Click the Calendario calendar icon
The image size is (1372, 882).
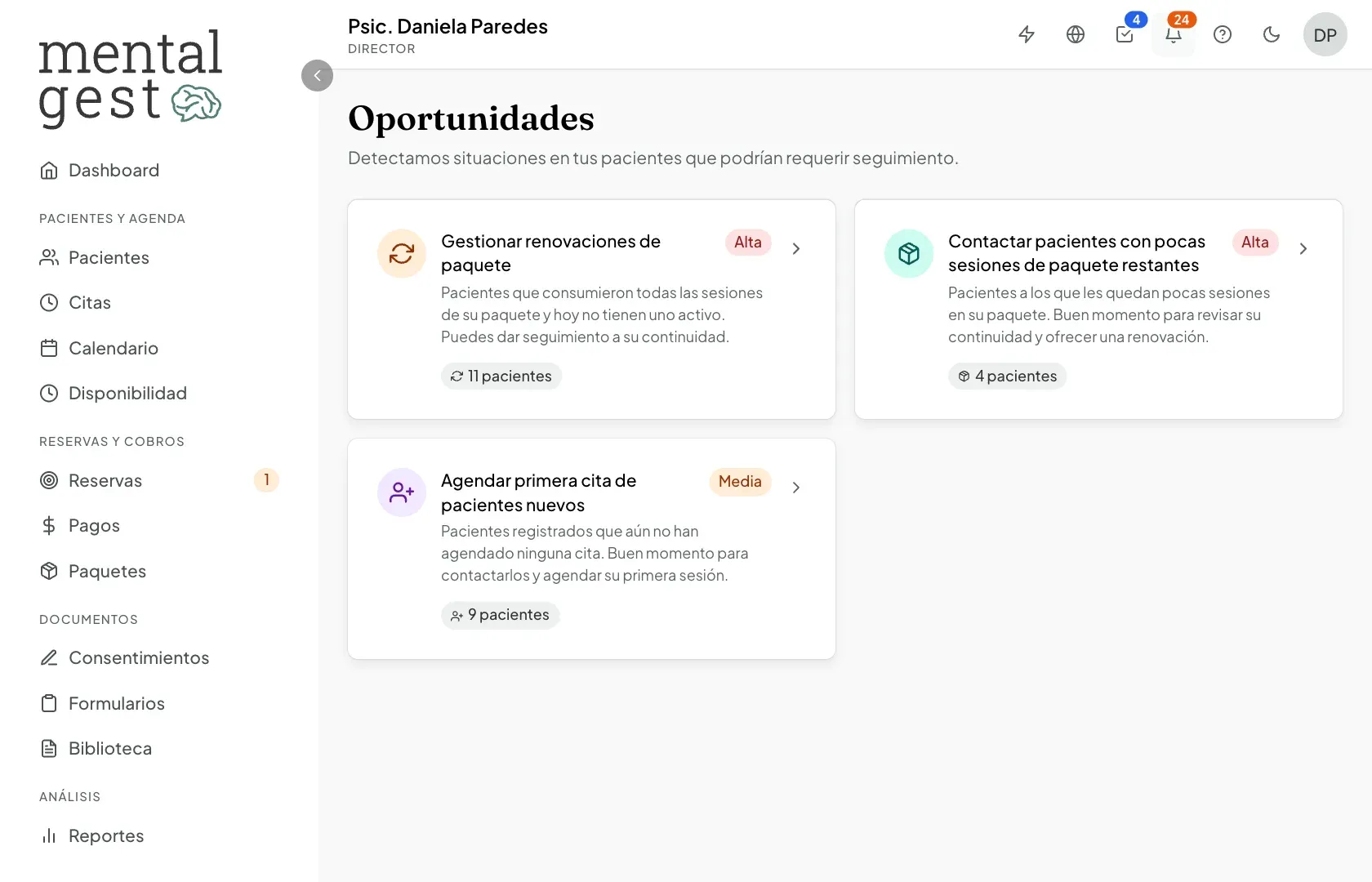click(x=49, y=348)
